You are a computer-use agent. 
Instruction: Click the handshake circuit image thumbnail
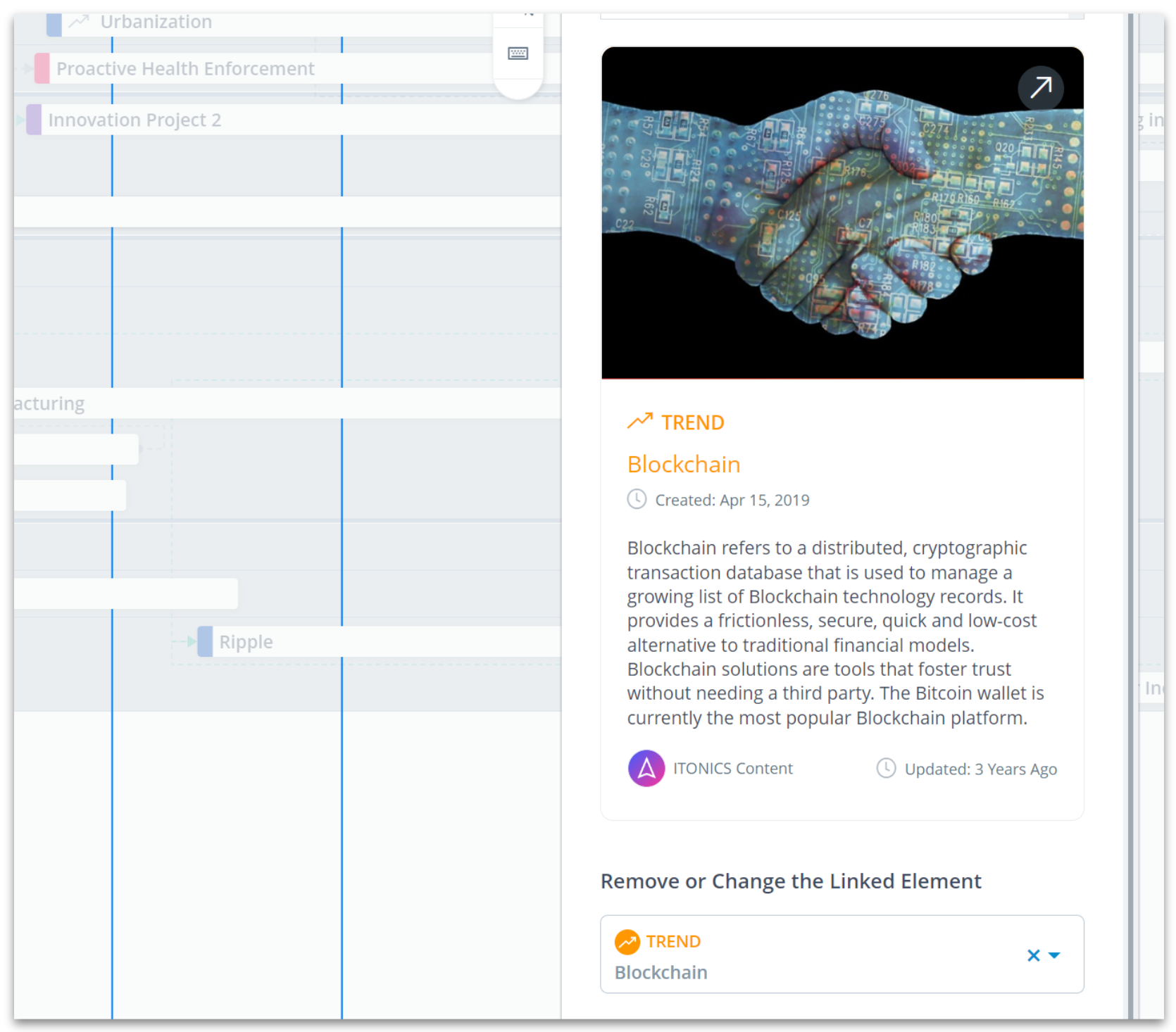pos(842,213)
